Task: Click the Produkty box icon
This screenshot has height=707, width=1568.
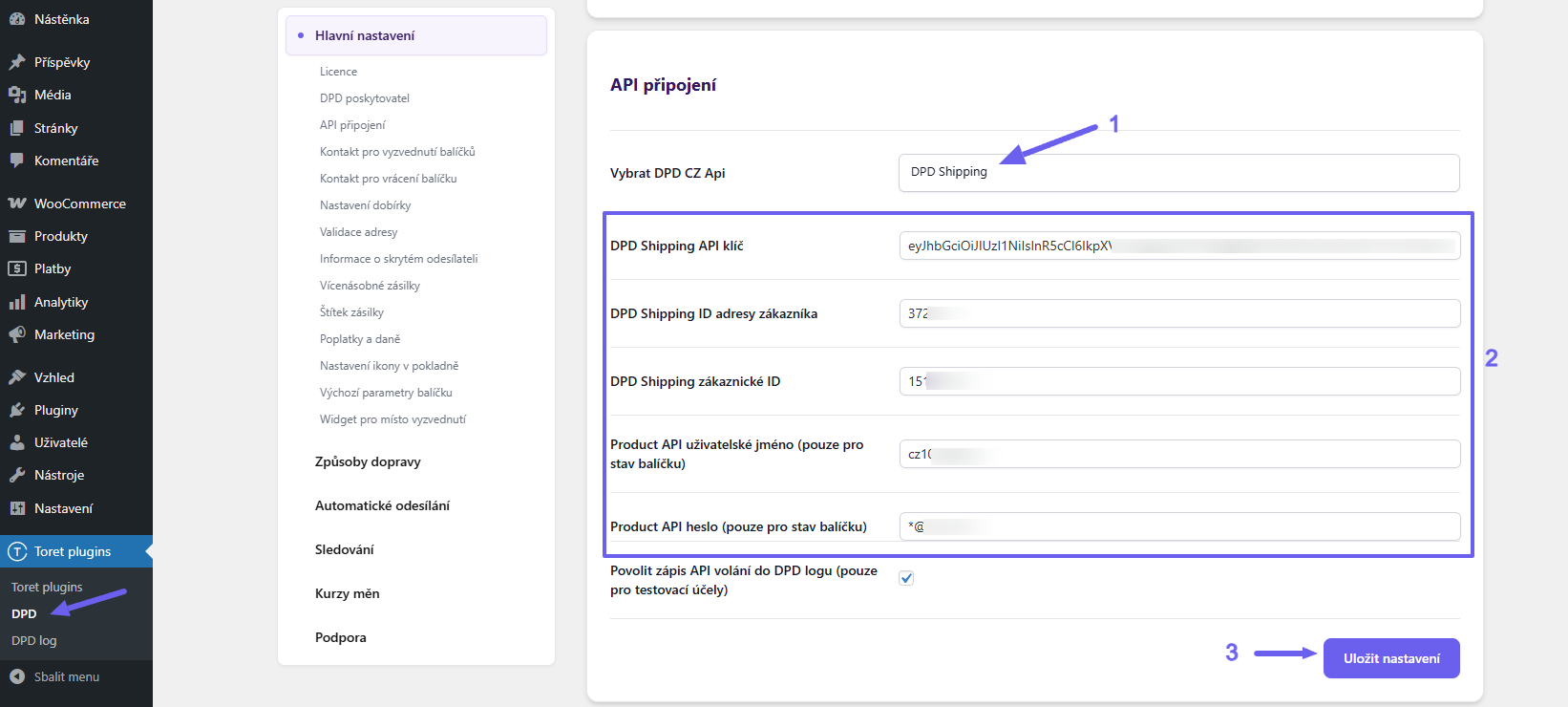Action: [17, 236]
